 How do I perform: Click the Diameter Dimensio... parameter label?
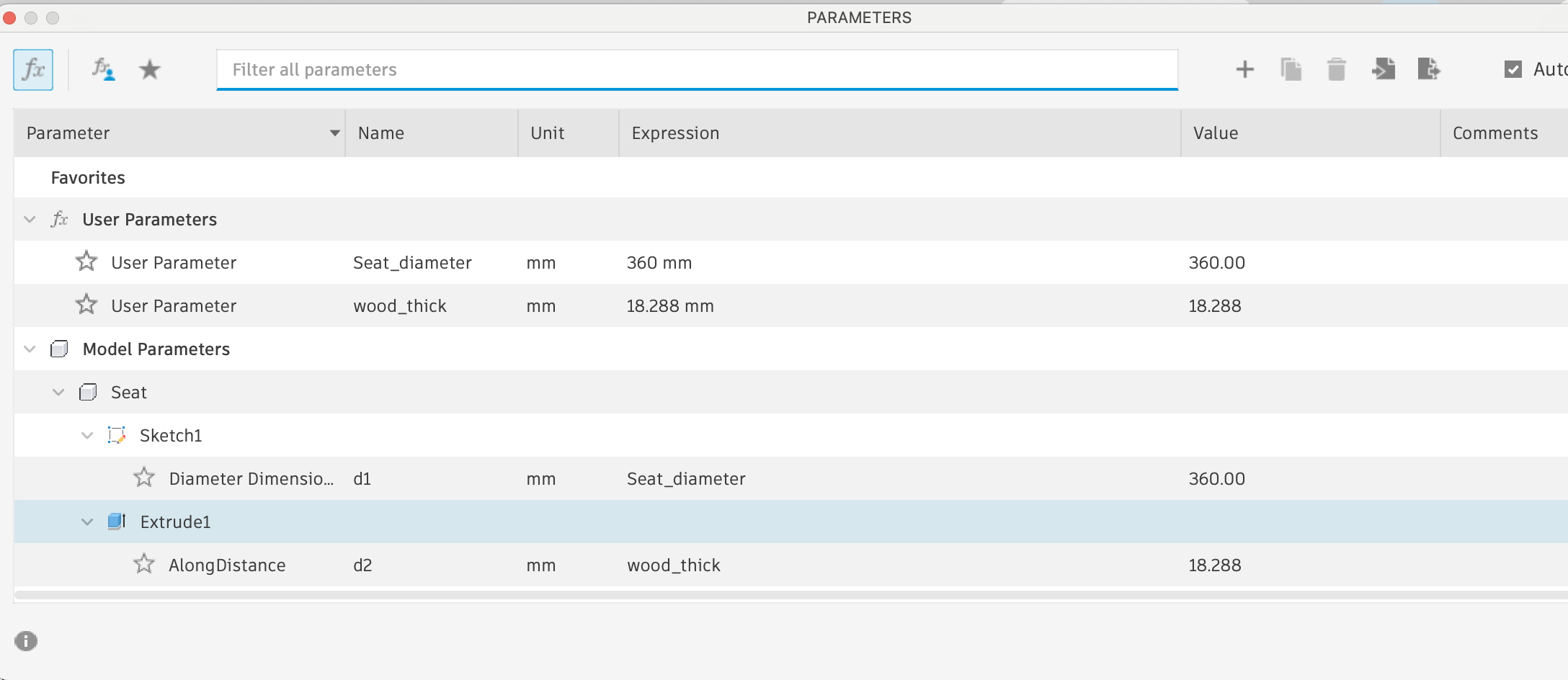[x=251, y=479]
